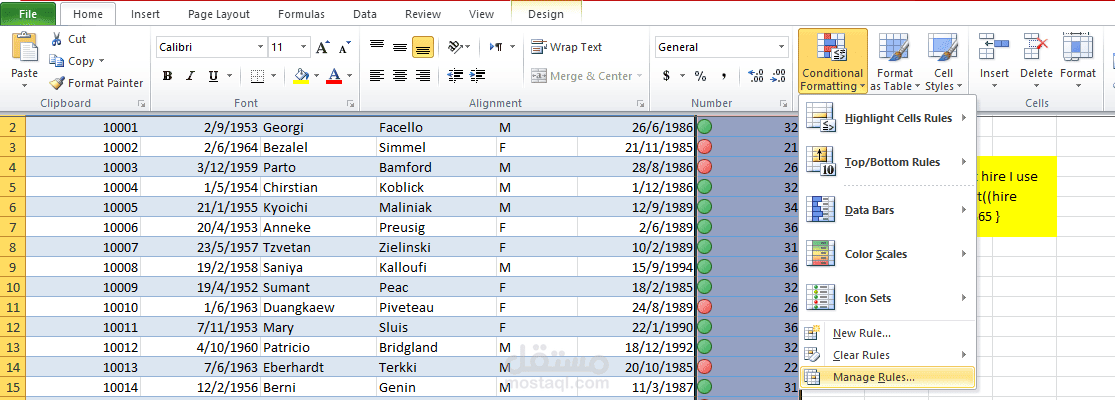Screen dimensions: 1115x400
Task: Click the Insert cells icon
Action: (995, 48)
